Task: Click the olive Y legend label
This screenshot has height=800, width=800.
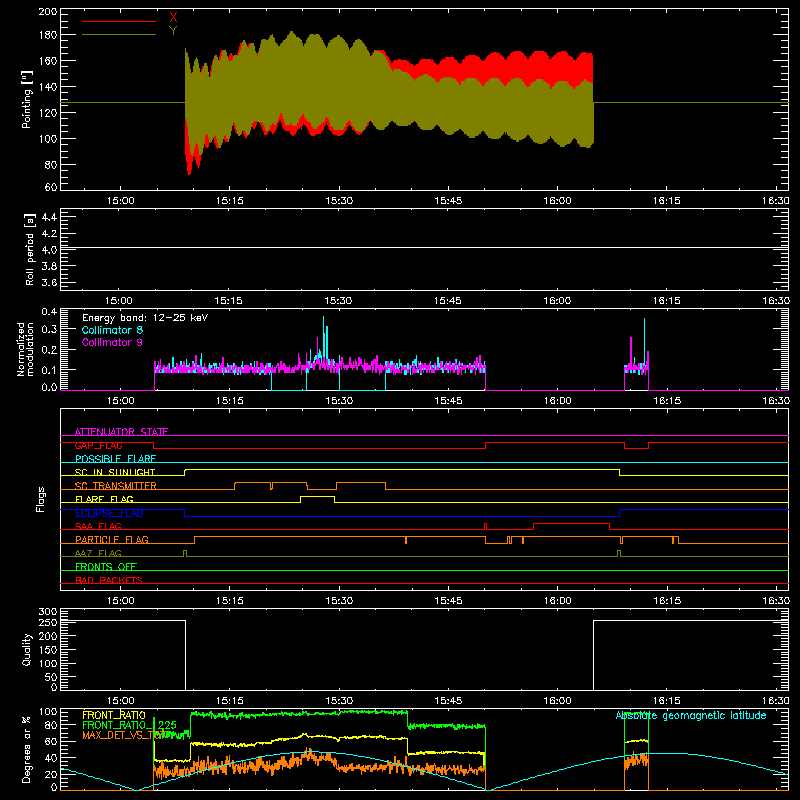Action: pyautogui.click(x=173, y=31)
